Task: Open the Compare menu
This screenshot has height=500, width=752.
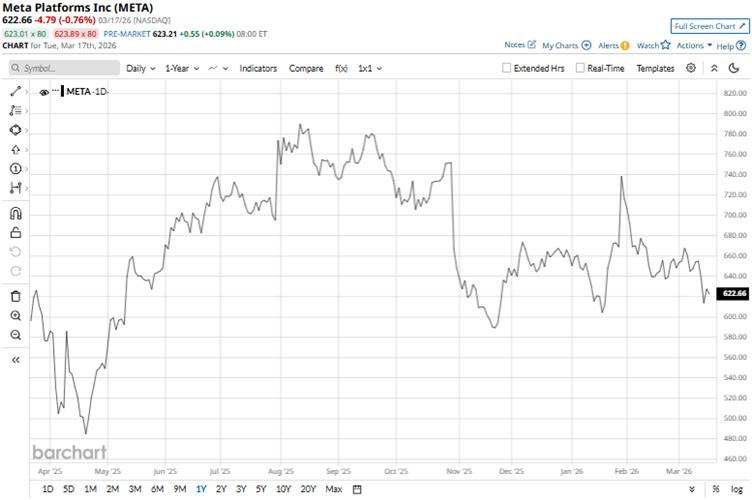Action: coord(306,69)
